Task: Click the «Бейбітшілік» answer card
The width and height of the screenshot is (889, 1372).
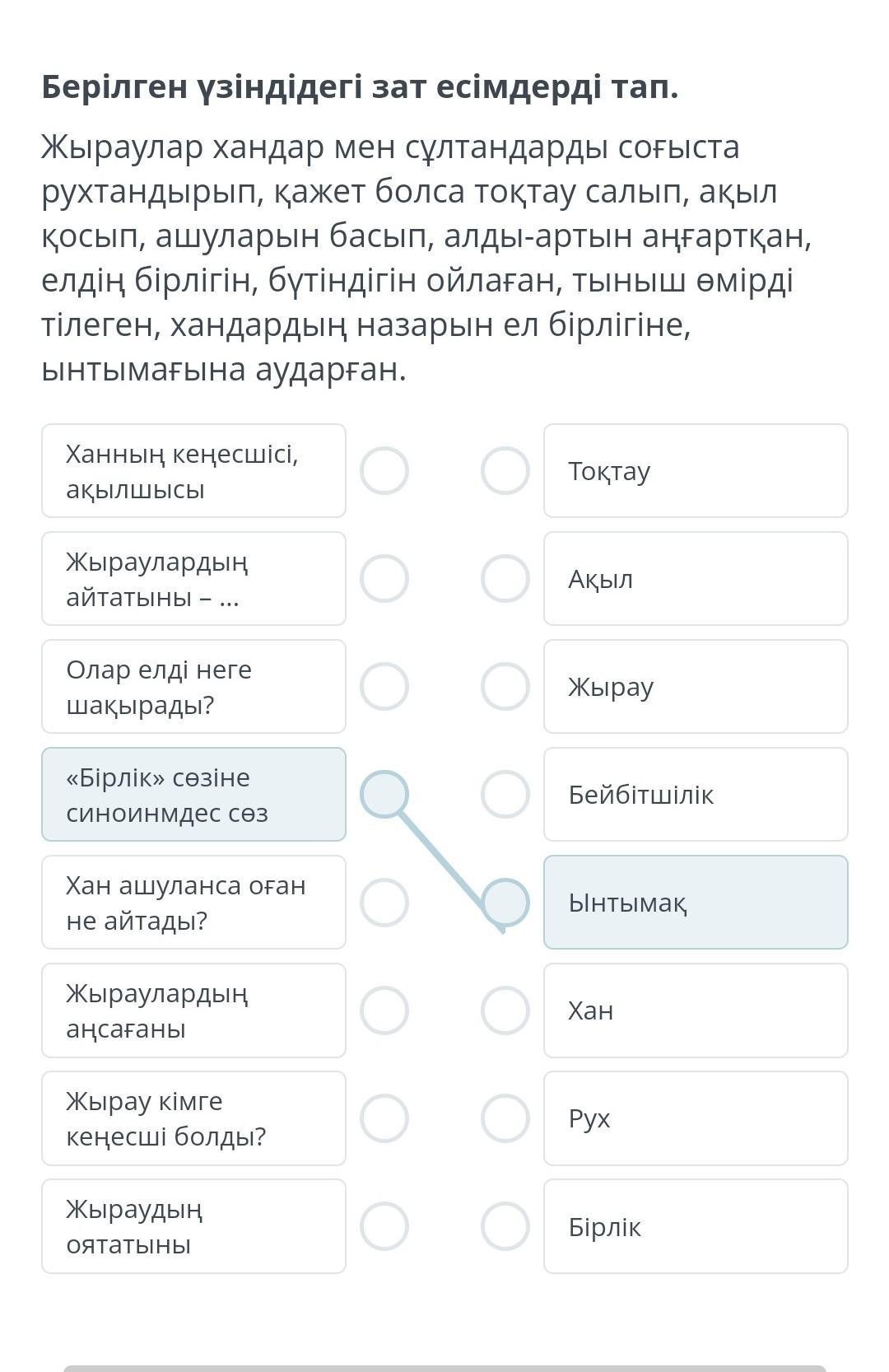Action: click(696, 795)
